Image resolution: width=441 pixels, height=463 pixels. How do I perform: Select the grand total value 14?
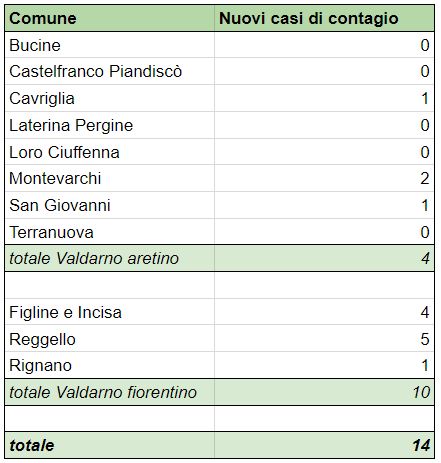click(421, 445)
